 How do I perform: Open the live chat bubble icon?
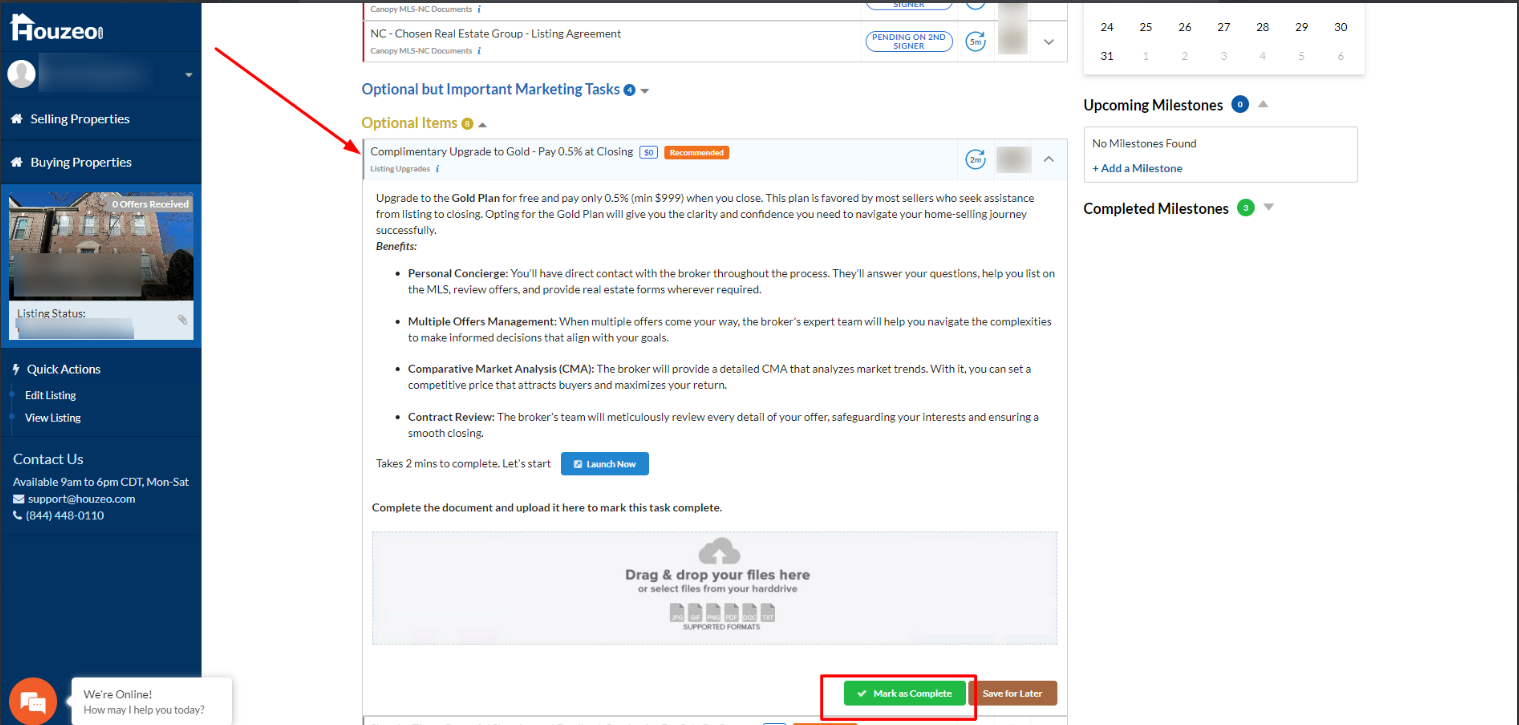point(33,702)
